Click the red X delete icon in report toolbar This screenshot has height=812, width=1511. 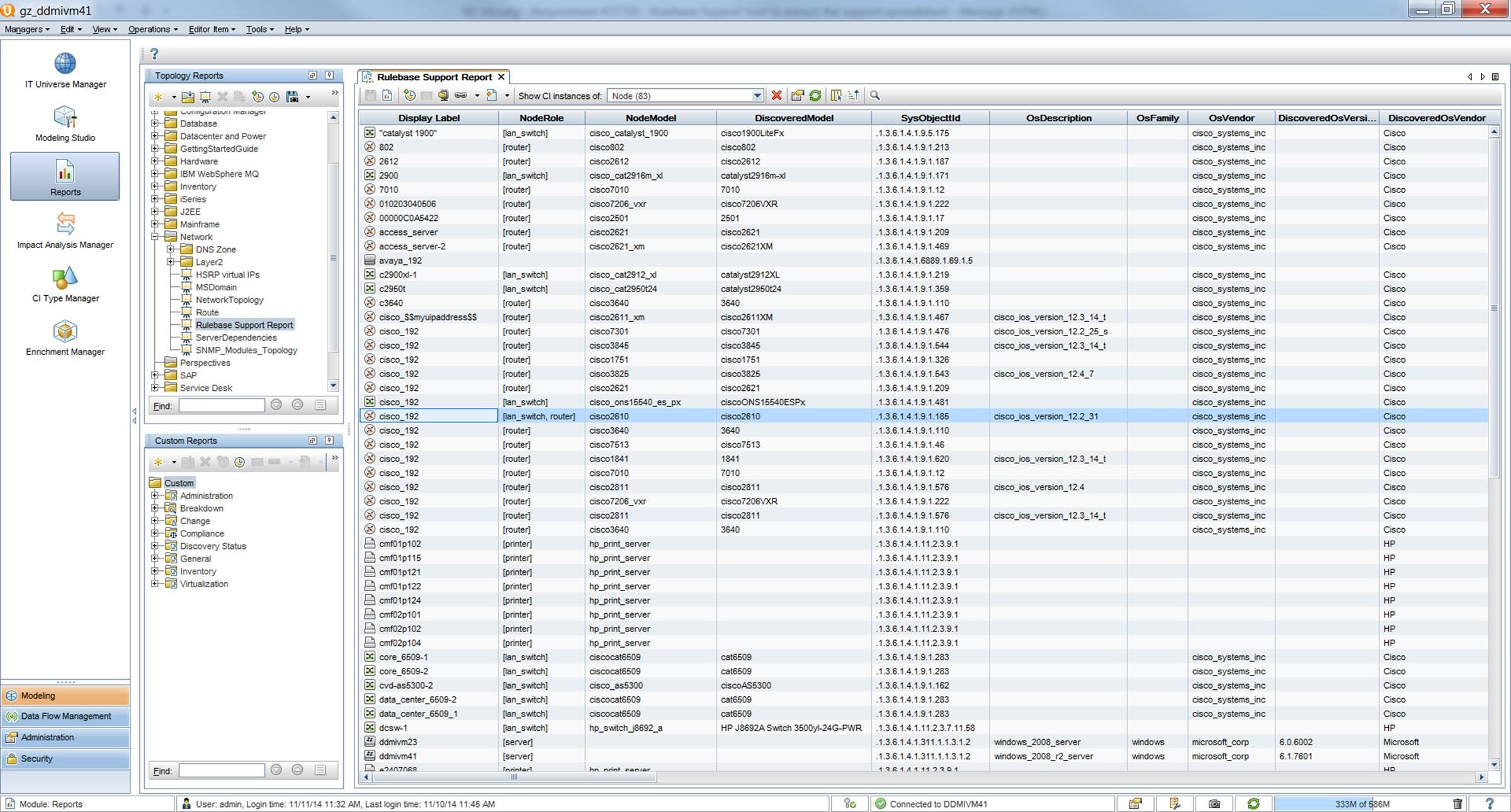coord(777,96)
